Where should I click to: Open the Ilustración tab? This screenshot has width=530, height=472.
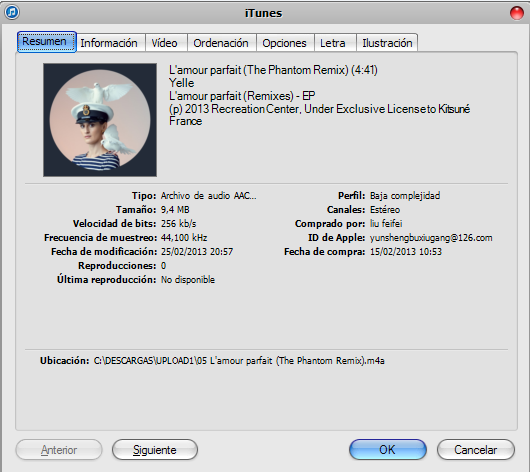(x=387, y=43)
